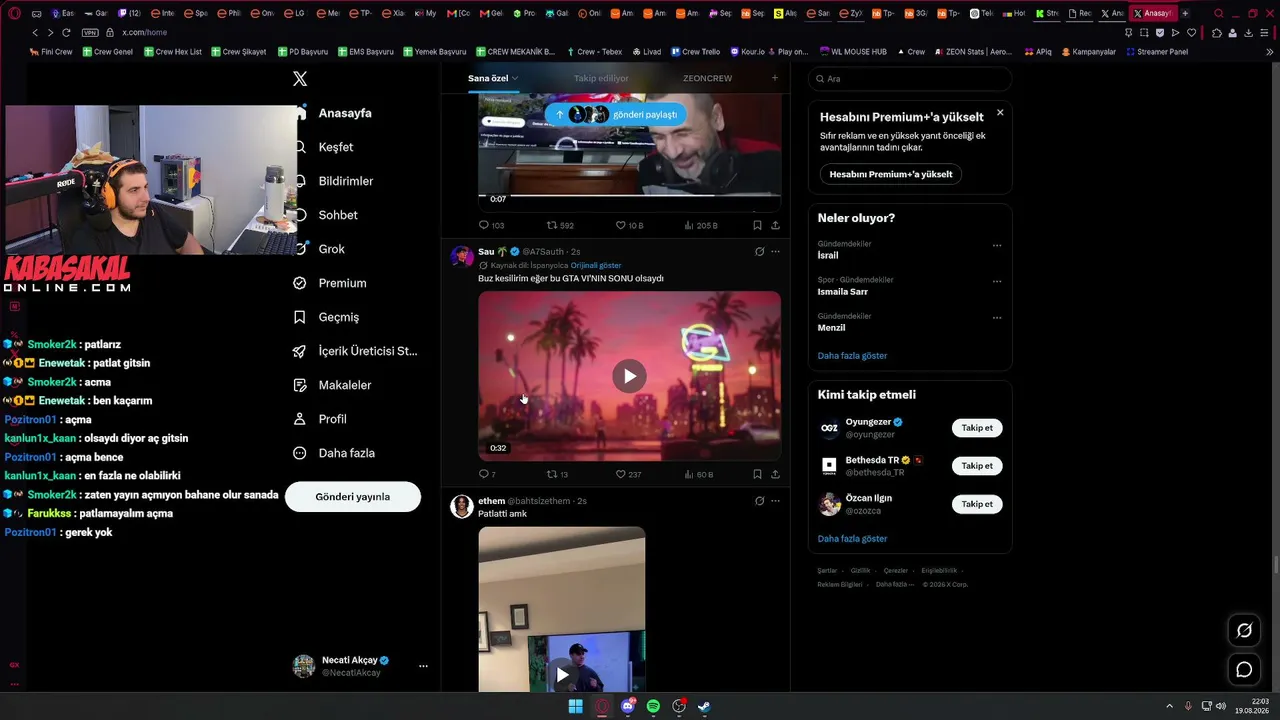
Task: Reload the page in the browser toolbar
Action: [x=66, y=32]
